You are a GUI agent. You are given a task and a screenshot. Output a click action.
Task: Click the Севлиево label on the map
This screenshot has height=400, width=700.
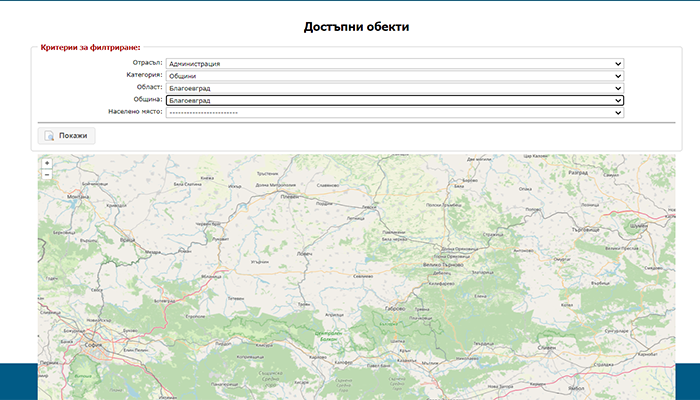363,276
